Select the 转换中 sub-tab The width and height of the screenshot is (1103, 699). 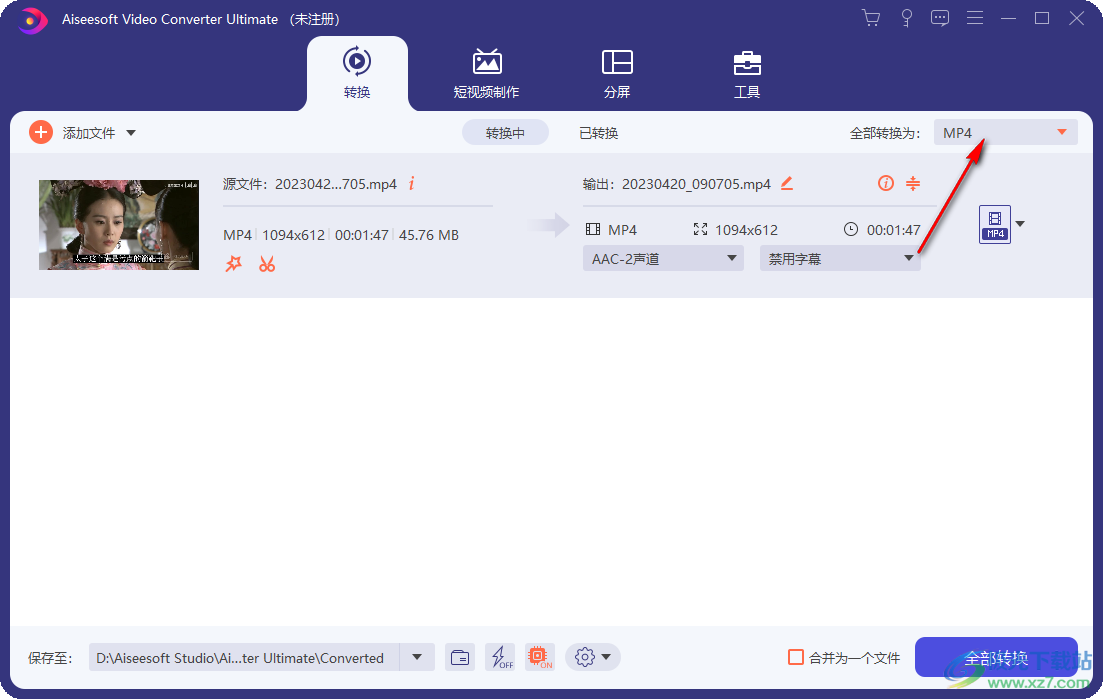coord(505,132)
